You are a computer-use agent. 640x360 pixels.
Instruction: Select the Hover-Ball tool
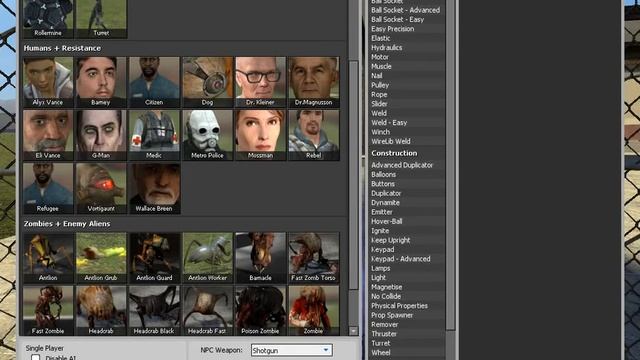387,222
